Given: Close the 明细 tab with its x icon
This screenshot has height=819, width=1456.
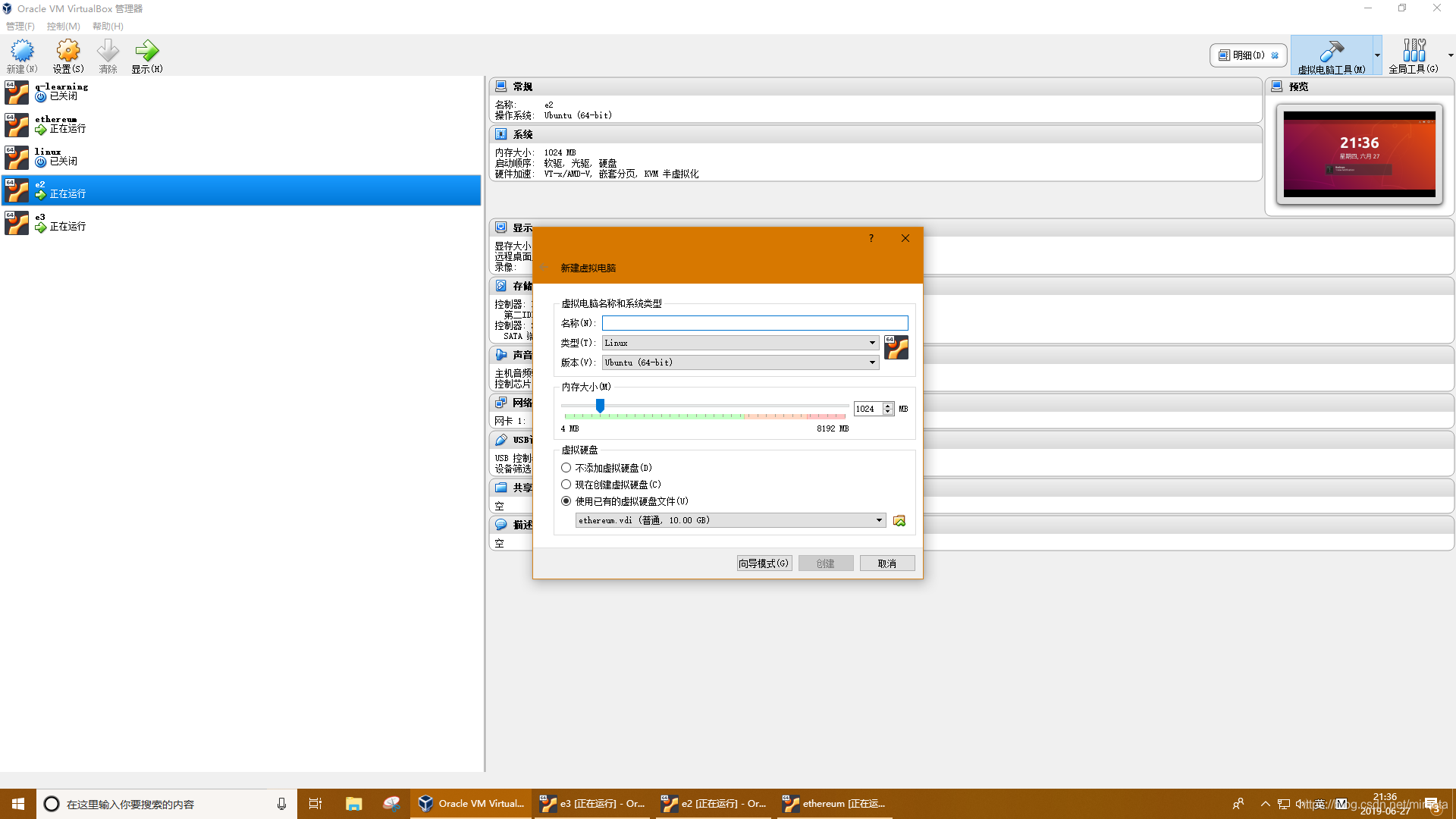Looking at the screenshot, I should coord(1275,55).
